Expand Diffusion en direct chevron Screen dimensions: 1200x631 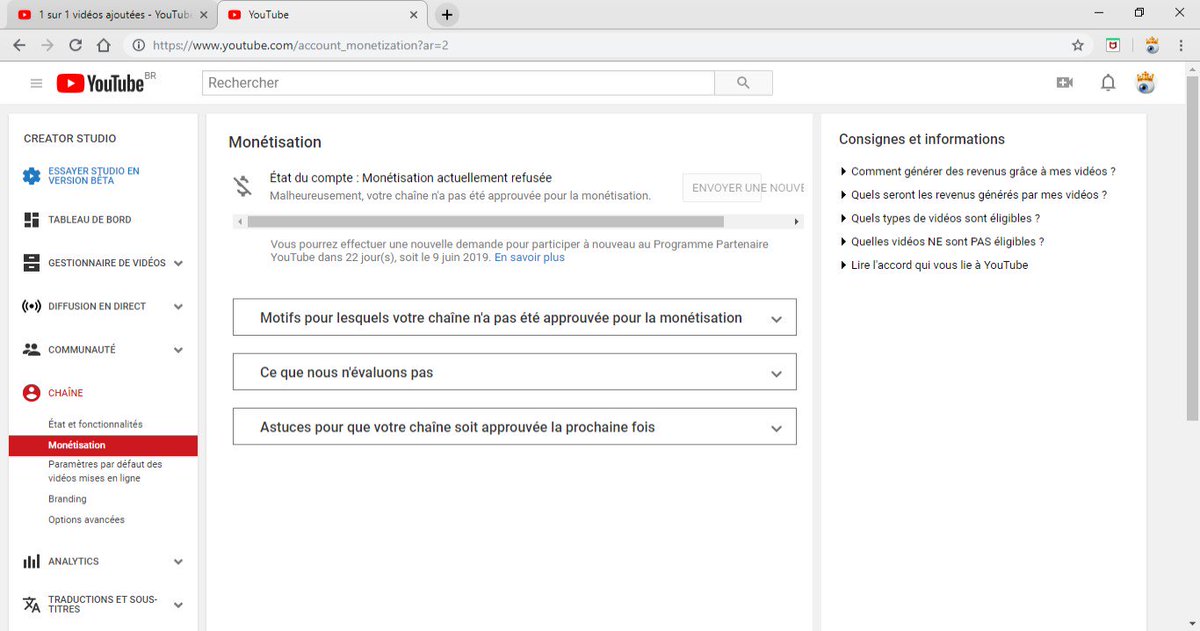pyautogui.click(x=178, y=307)
